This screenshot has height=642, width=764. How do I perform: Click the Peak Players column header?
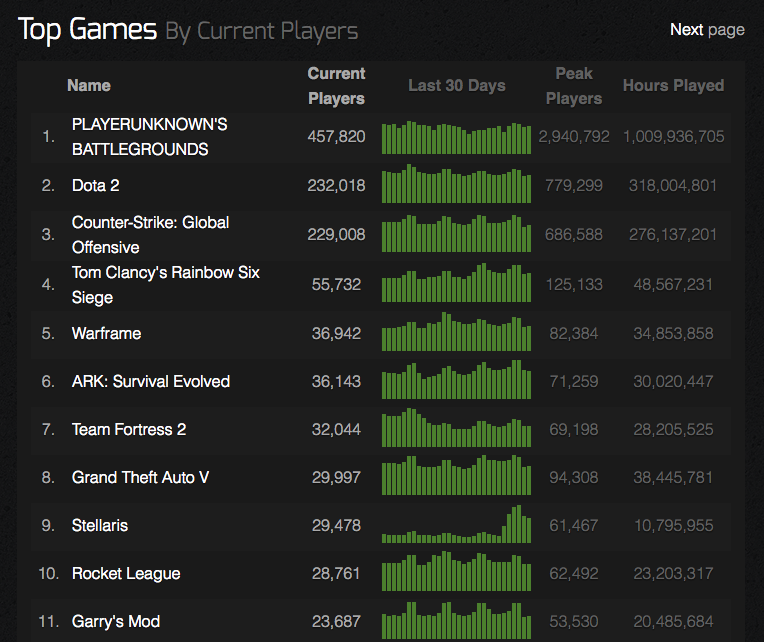coord(574,86)
